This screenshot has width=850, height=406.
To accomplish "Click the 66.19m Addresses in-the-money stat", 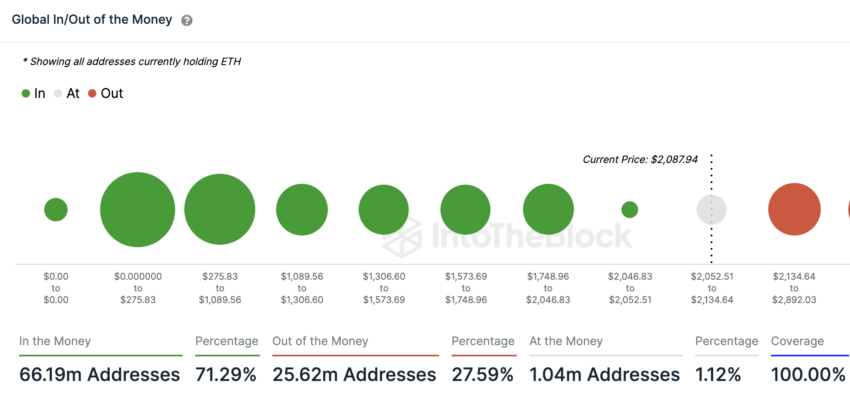I will tap(100, 375).
